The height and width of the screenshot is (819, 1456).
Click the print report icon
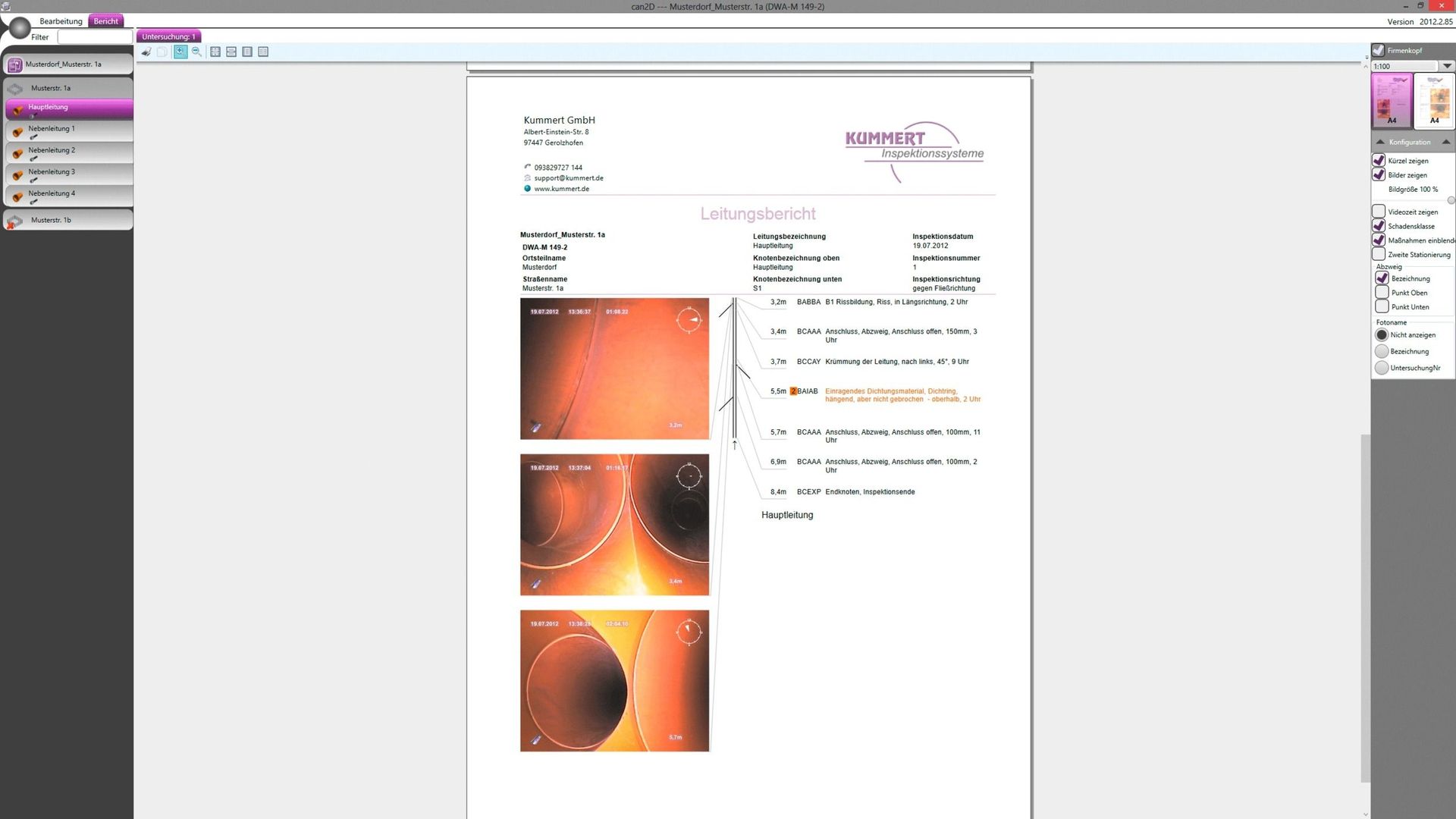[146, 52]
